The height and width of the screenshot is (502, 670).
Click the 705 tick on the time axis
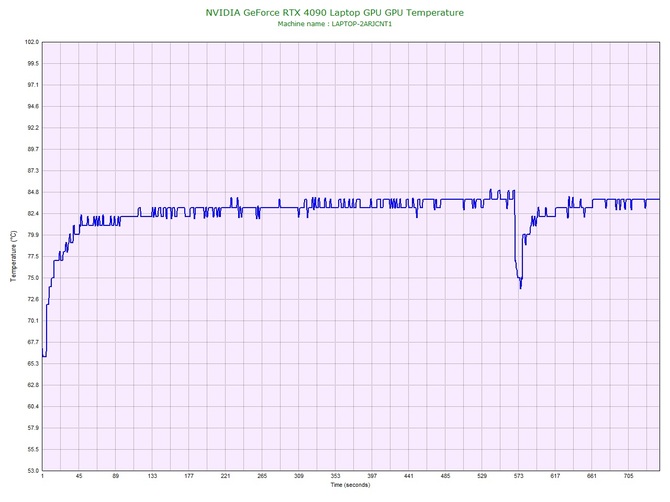[629, 476]
